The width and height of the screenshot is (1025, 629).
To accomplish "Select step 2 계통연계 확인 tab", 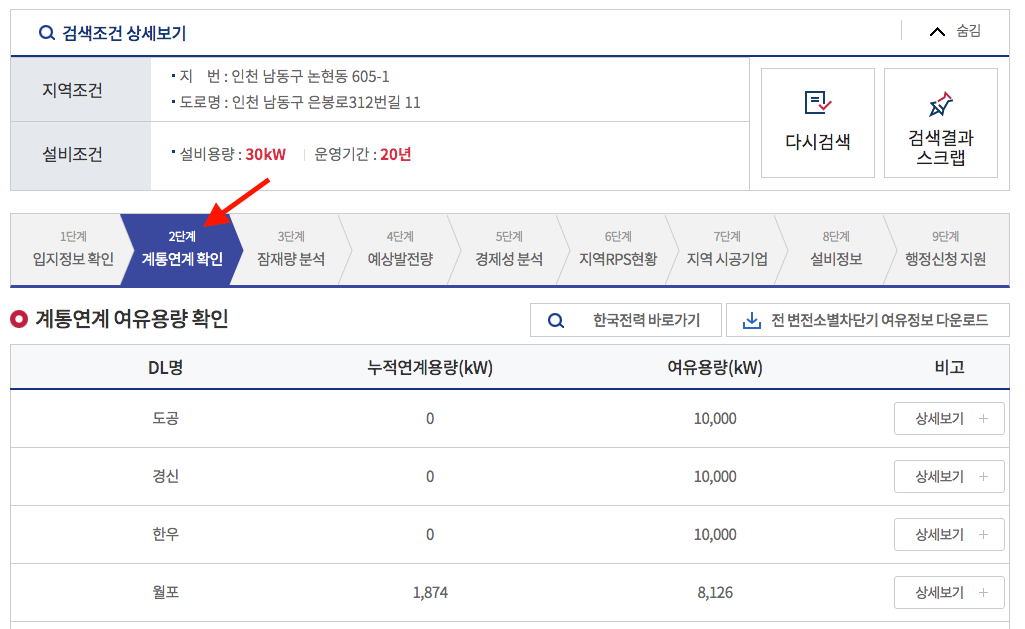I will click(x=182, y=249).
